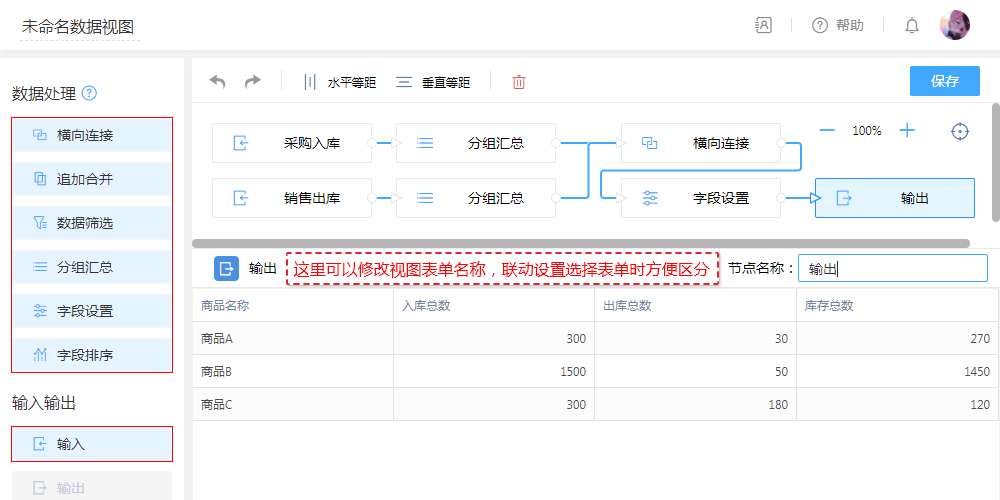The image size is (1000, 500).
Task: Open the 帮助 help link
Action: pyautogui.click(x=838, y=26)
